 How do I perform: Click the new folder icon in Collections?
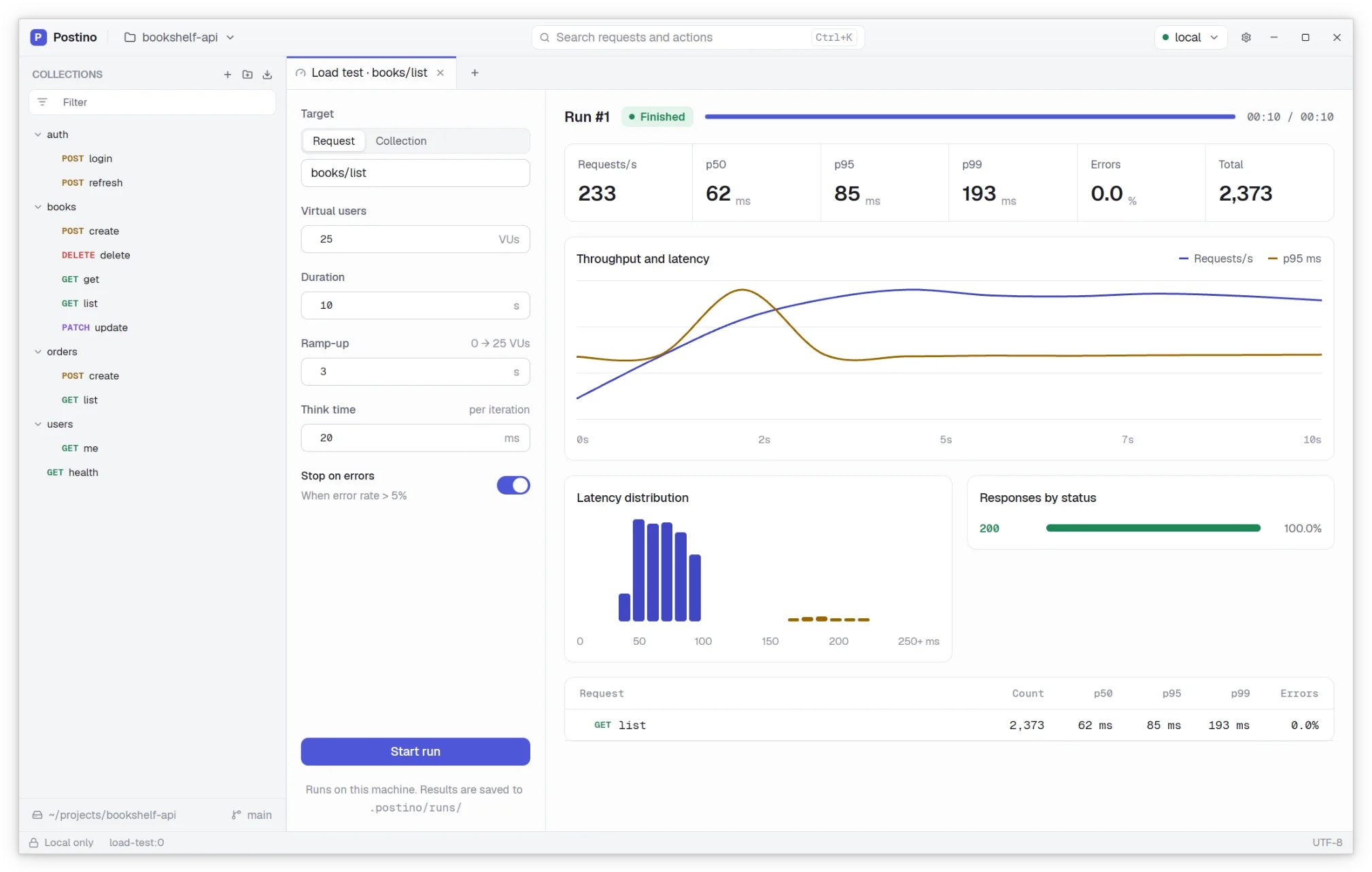(x=247, y=74)
